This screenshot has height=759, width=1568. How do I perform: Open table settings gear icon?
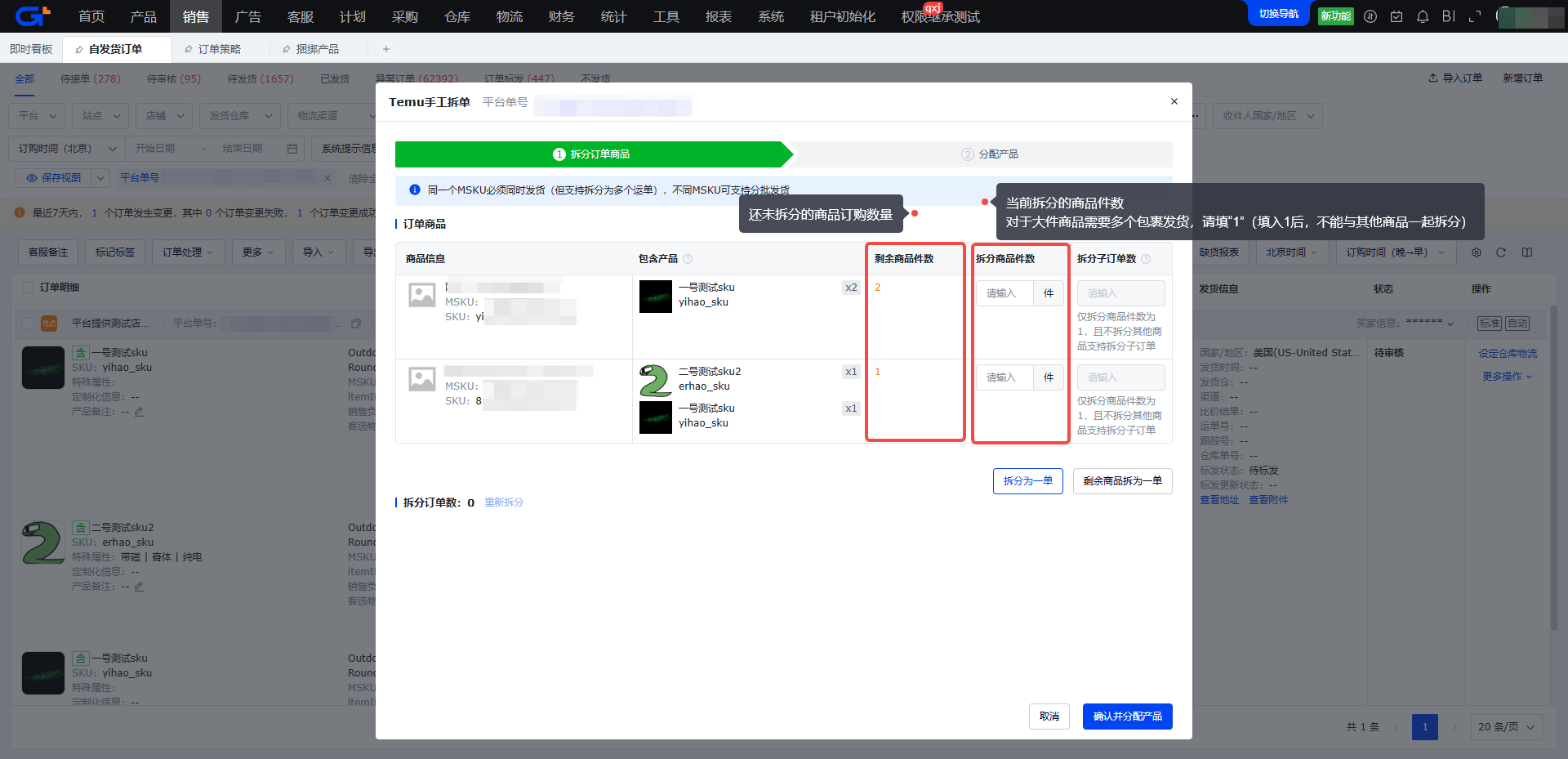[x=1477, y=252]
